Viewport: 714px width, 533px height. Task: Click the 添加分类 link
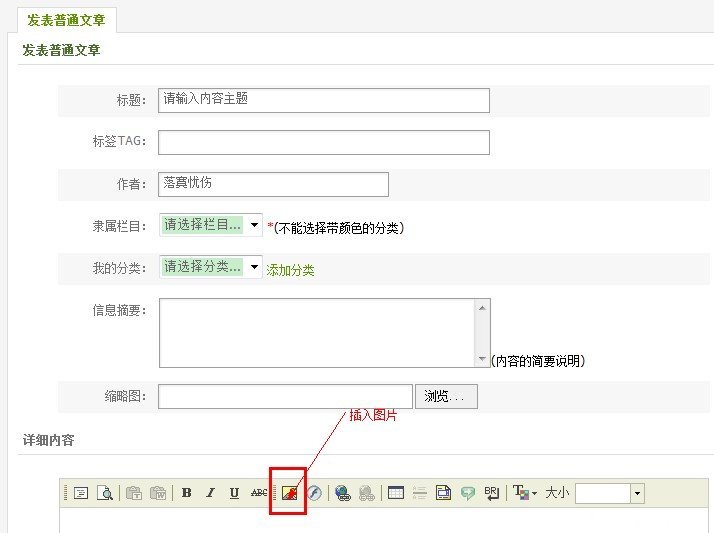[x=290, y=270]
